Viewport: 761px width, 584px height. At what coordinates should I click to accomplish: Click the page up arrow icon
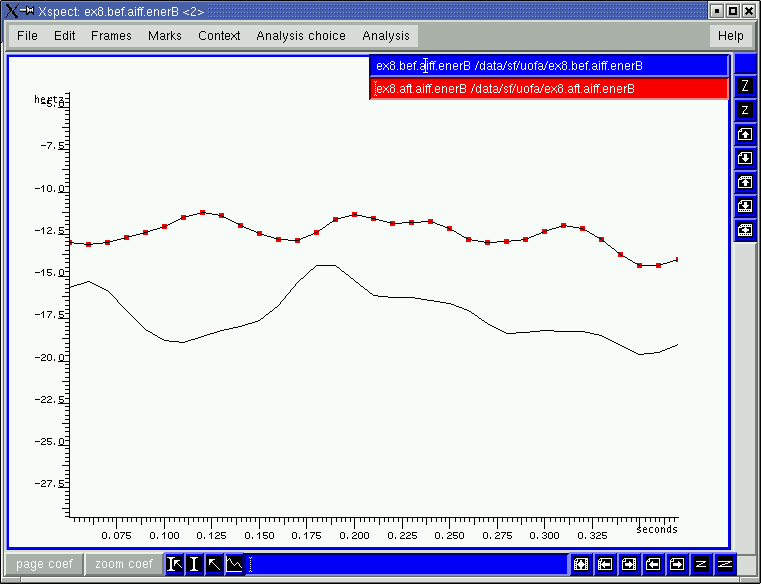coord(745,134)
